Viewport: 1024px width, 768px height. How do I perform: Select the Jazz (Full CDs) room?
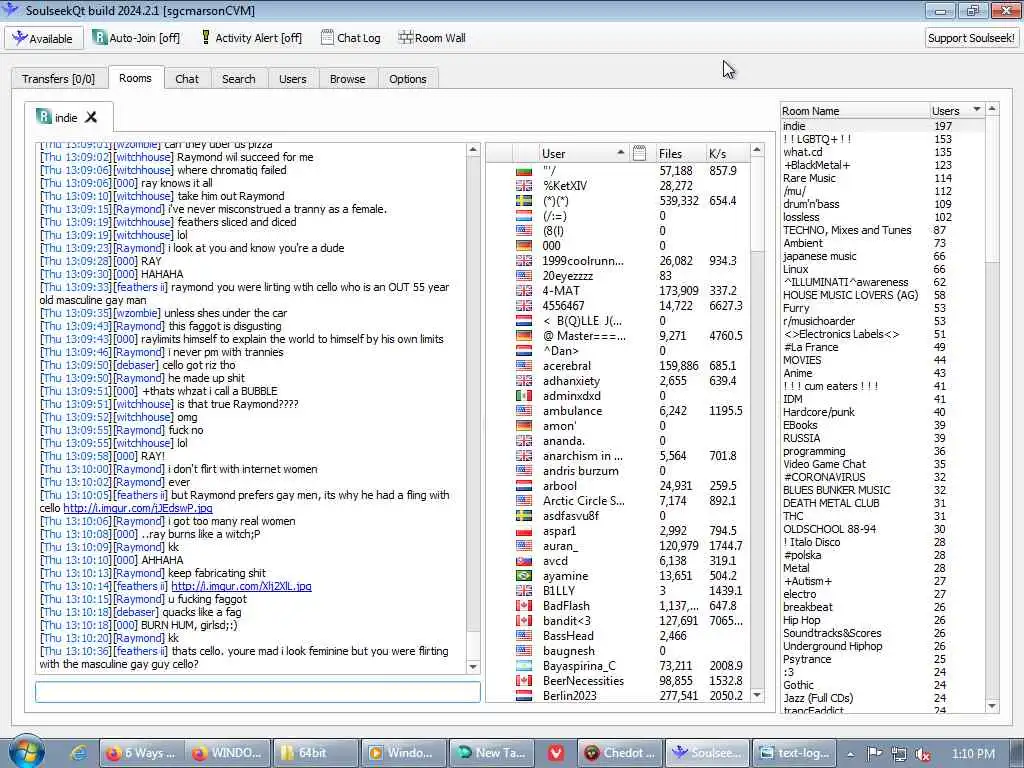[x=818, y=698]
